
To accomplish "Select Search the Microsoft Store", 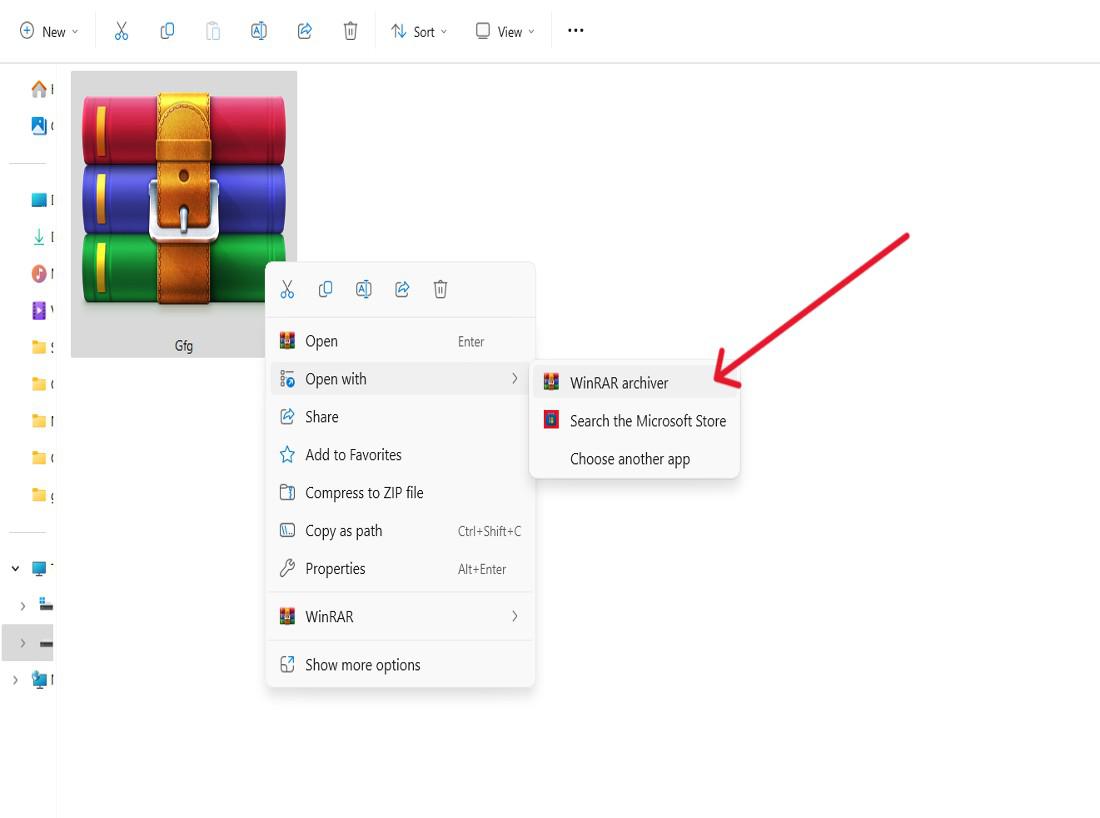I will [x=635, y=420].
